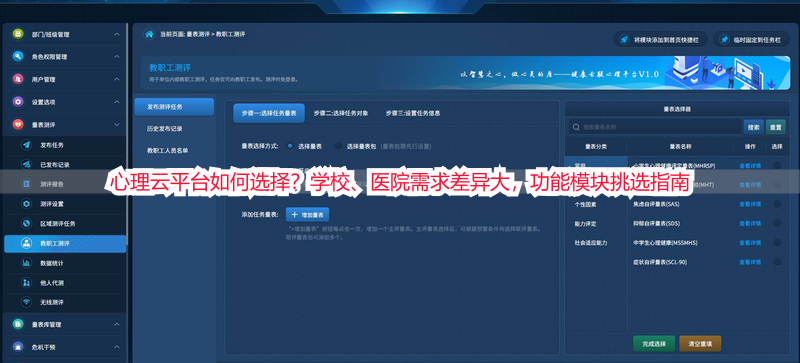Viewport: 800px width, 363px height.
Task: Click the green 完成选择 button
Action: click(x=654, y=344)
